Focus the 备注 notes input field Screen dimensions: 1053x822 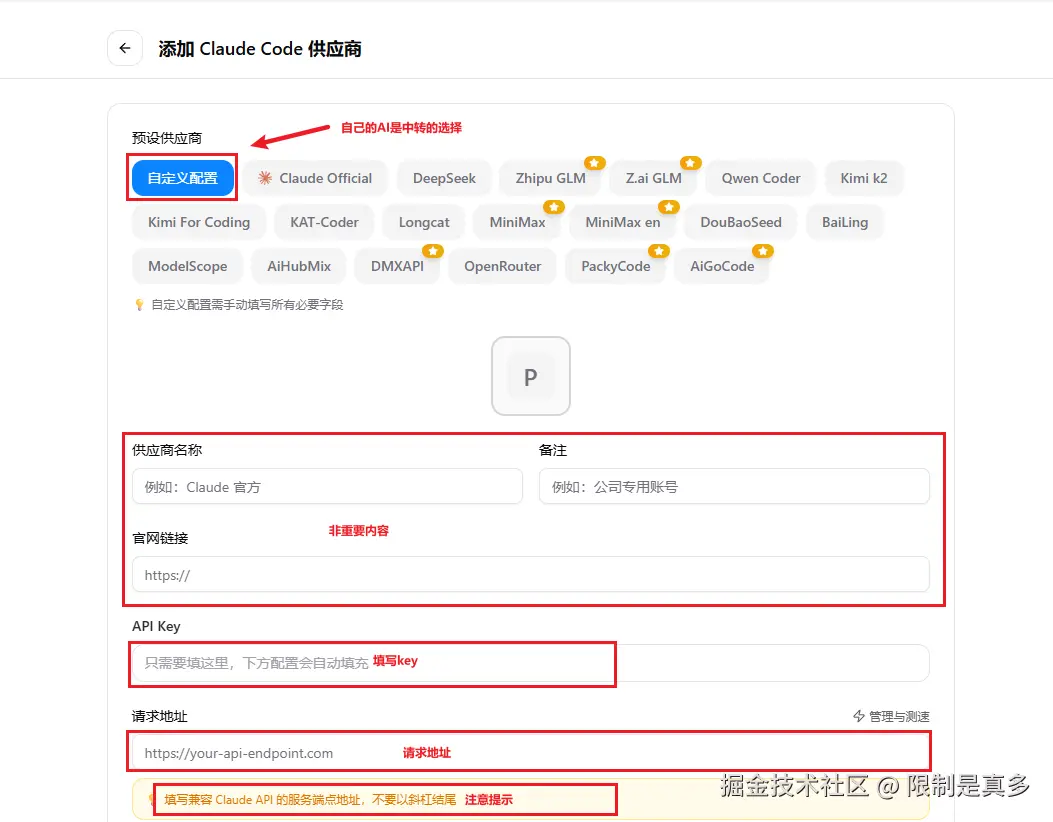[734, 486]
